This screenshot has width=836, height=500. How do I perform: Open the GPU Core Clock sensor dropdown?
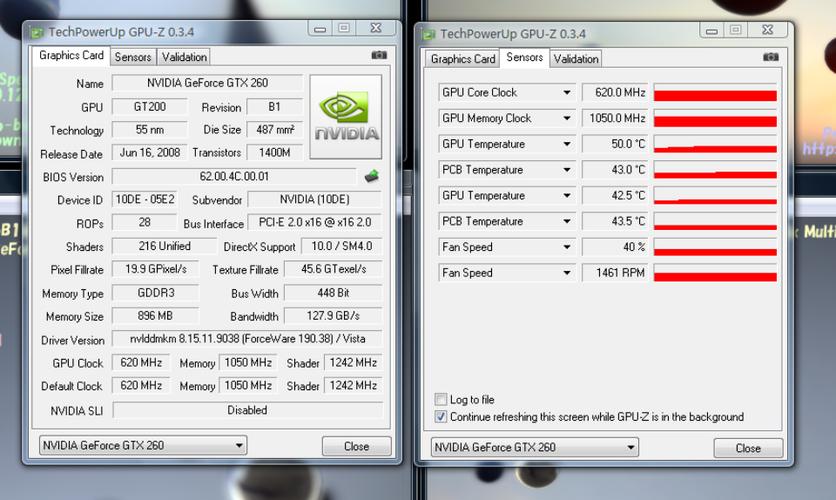[566, 93]
